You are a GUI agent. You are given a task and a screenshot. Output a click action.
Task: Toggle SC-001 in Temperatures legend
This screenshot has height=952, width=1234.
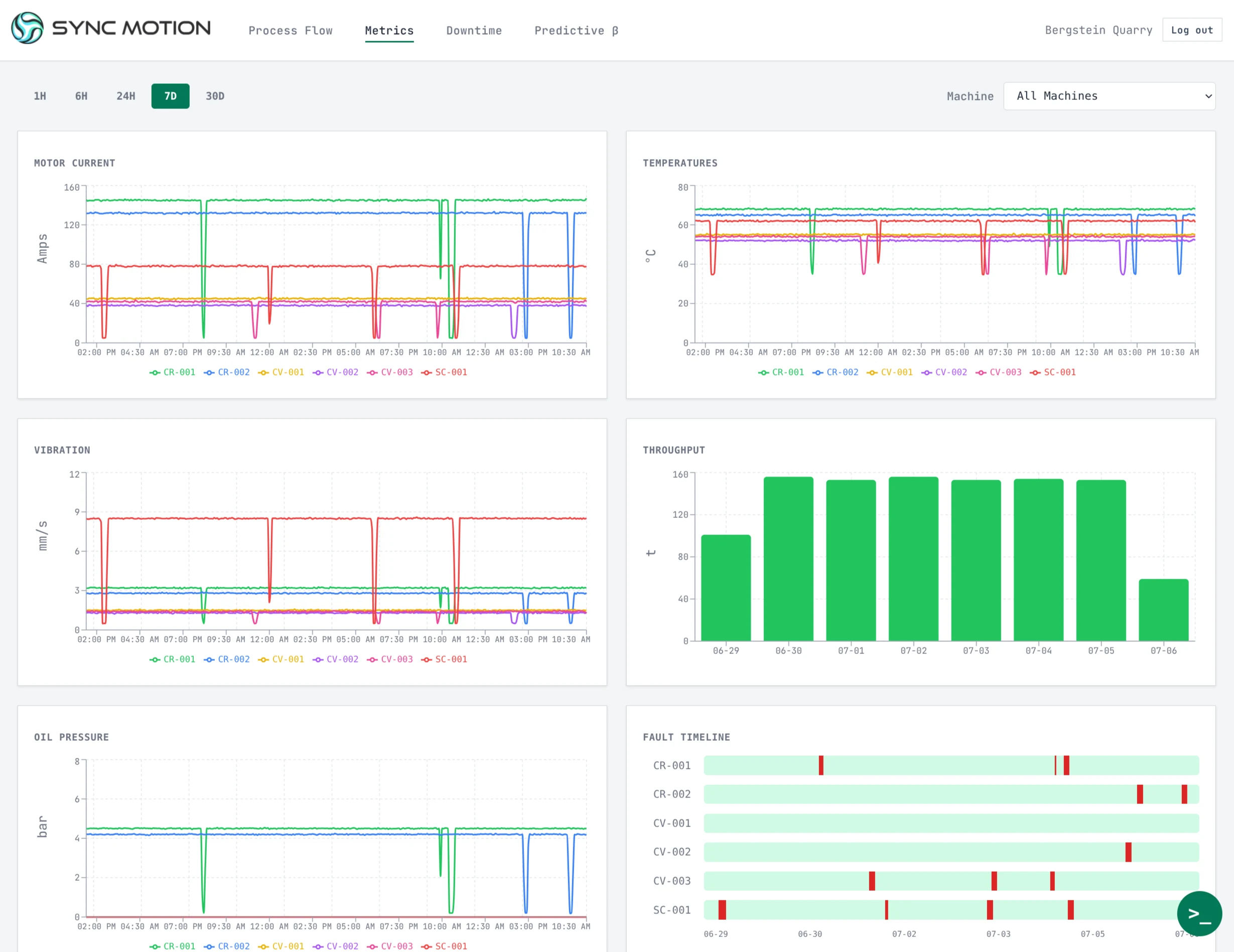[1053, 372]
